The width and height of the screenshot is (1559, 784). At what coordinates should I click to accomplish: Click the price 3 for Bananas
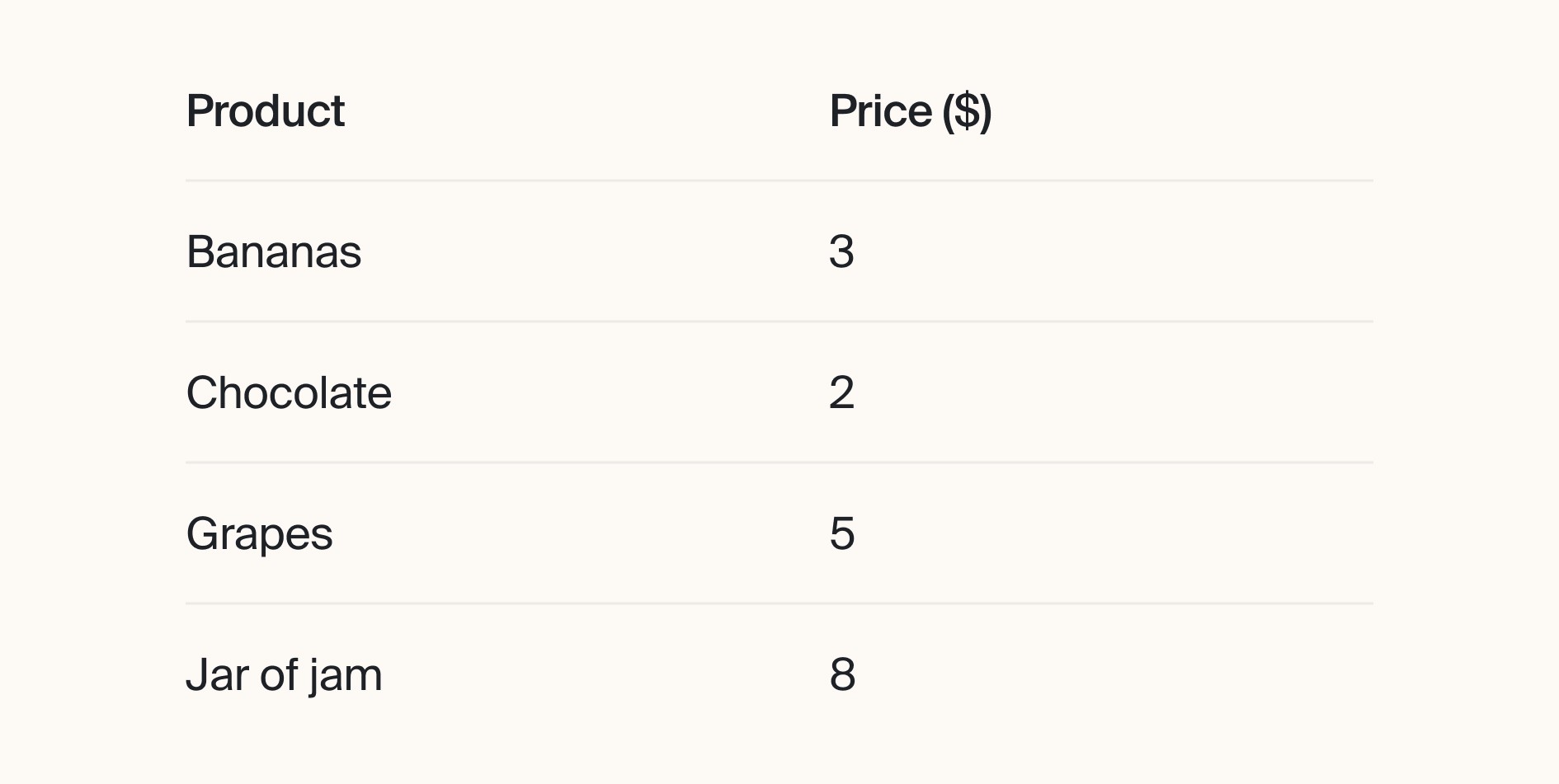[842, 251]
